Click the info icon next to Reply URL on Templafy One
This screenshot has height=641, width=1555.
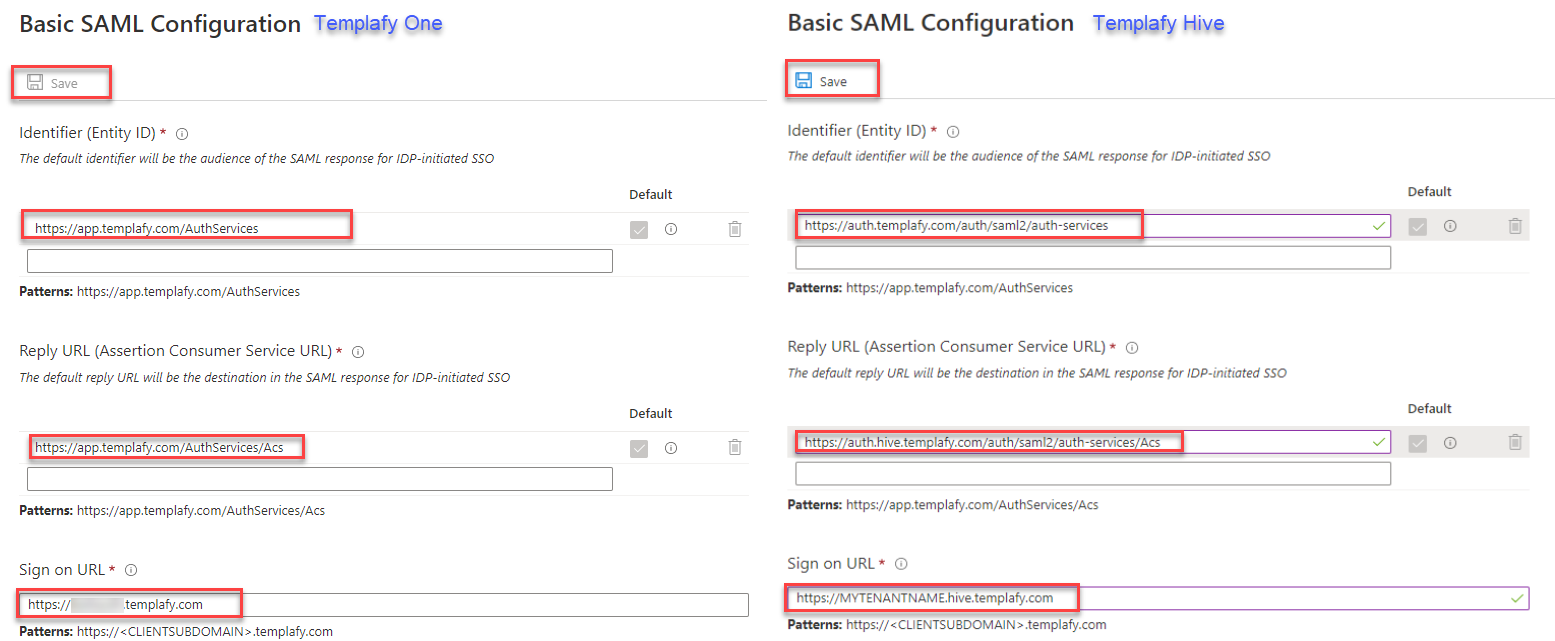(x=358, y=351)
